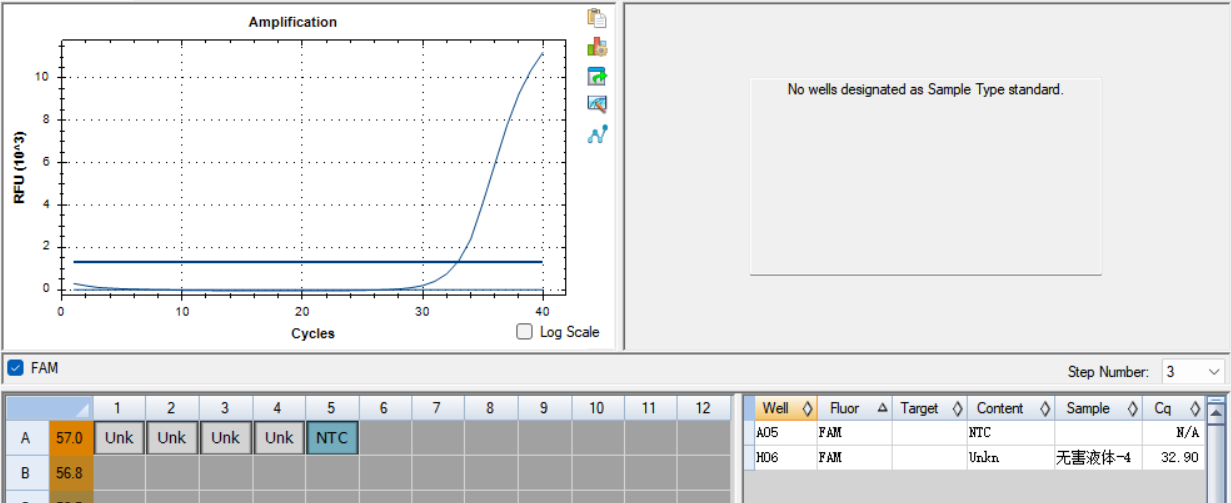Image resolution: width=1231 pixels, height=503 pixels.
Task: Click the export chart icon
Action: pos(597,76)
